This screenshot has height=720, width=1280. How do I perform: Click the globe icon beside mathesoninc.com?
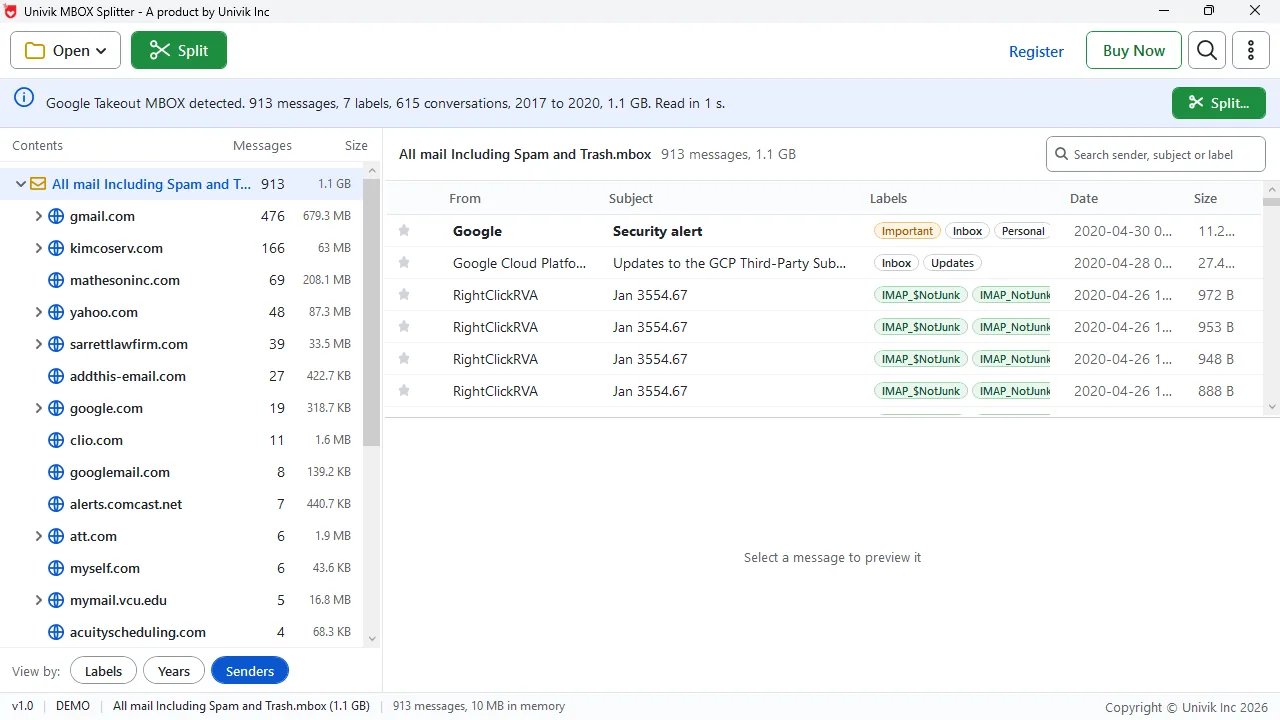56,280
